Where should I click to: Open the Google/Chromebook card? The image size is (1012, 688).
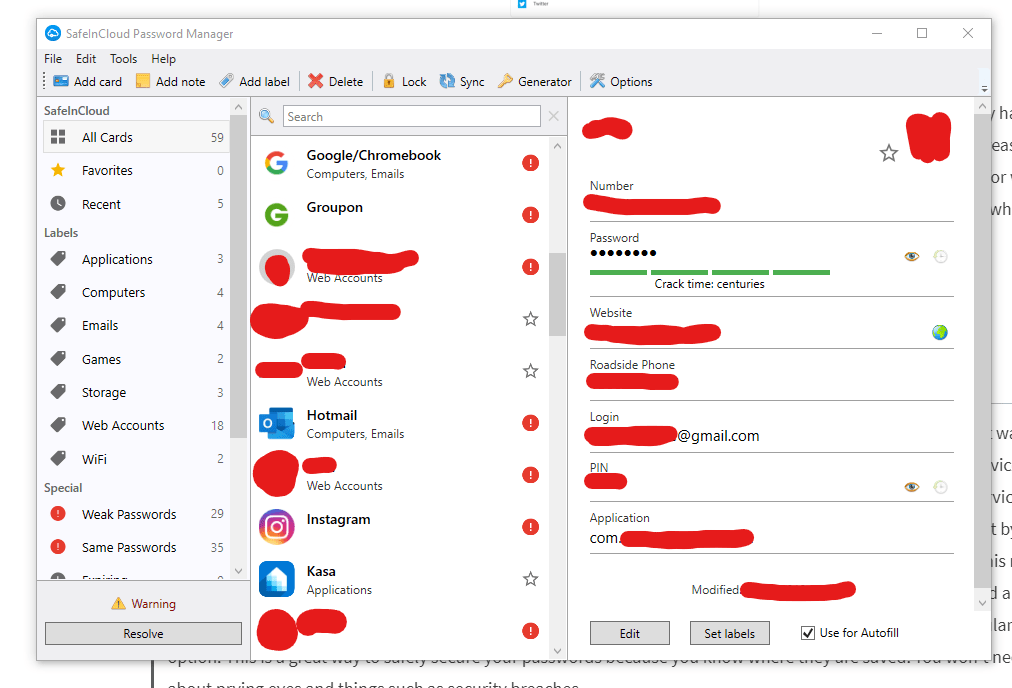point(400,163)
